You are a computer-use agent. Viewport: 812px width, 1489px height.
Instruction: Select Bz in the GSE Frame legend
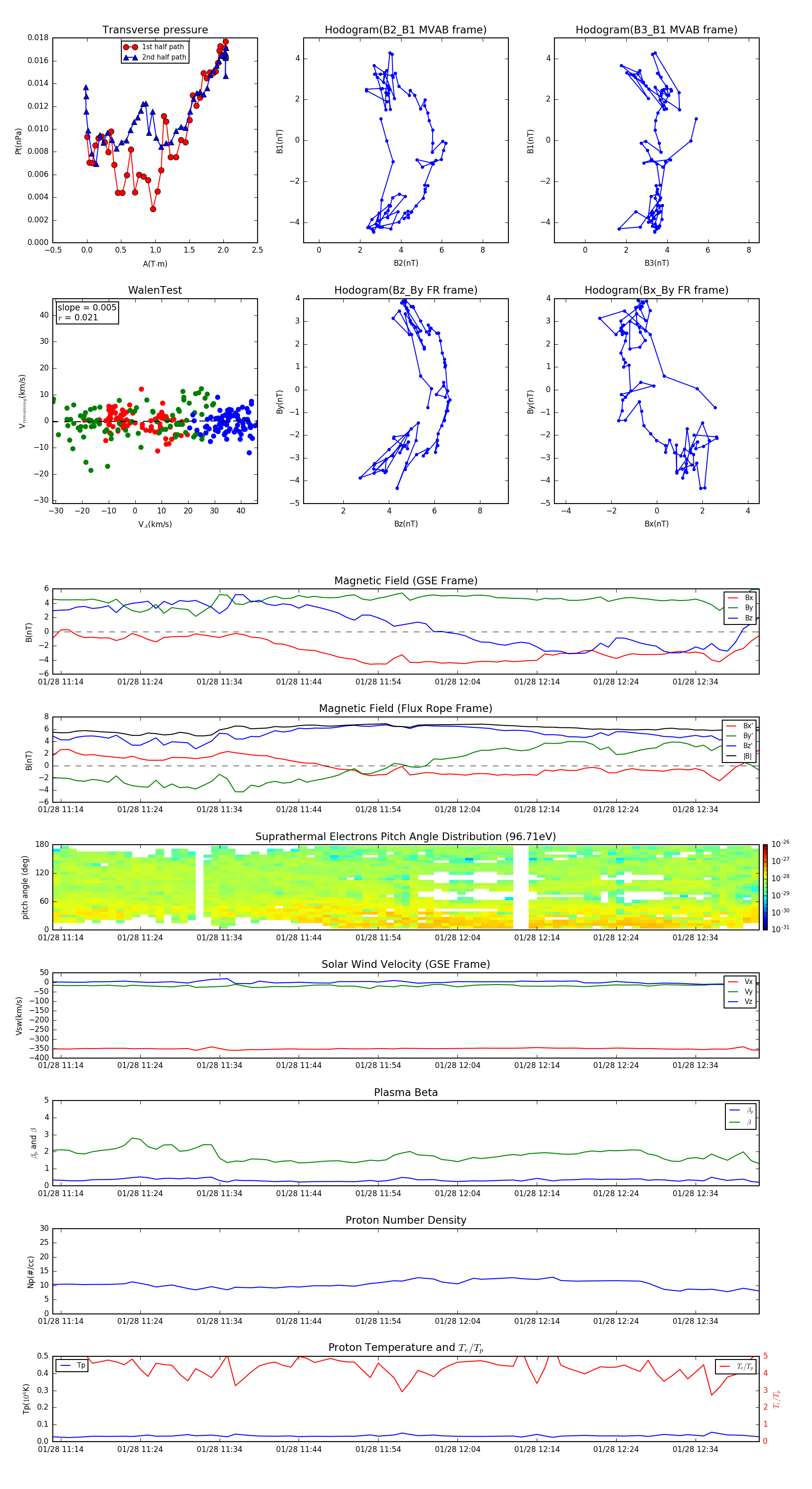coord(740,618)
